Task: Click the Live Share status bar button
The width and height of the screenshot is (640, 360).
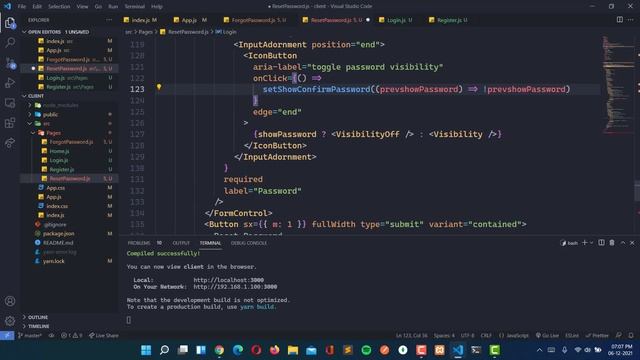Action: [104, 335]
